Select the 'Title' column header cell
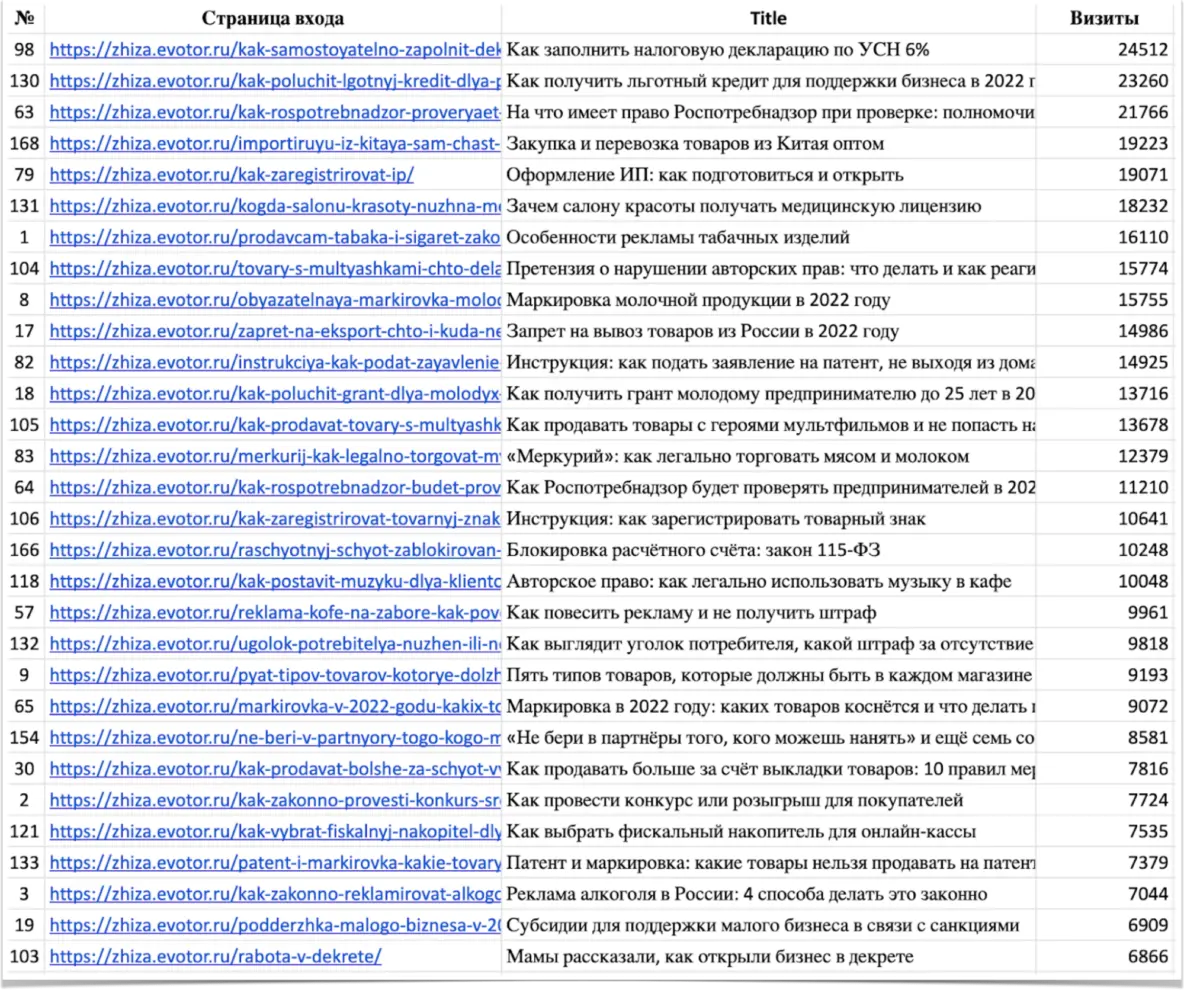 [768, 18]
